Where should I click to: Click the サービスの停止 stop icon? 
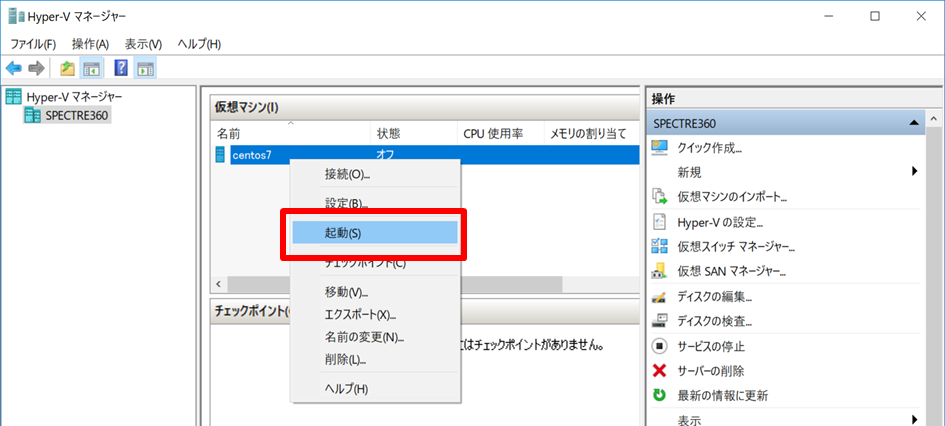point(660,346)
